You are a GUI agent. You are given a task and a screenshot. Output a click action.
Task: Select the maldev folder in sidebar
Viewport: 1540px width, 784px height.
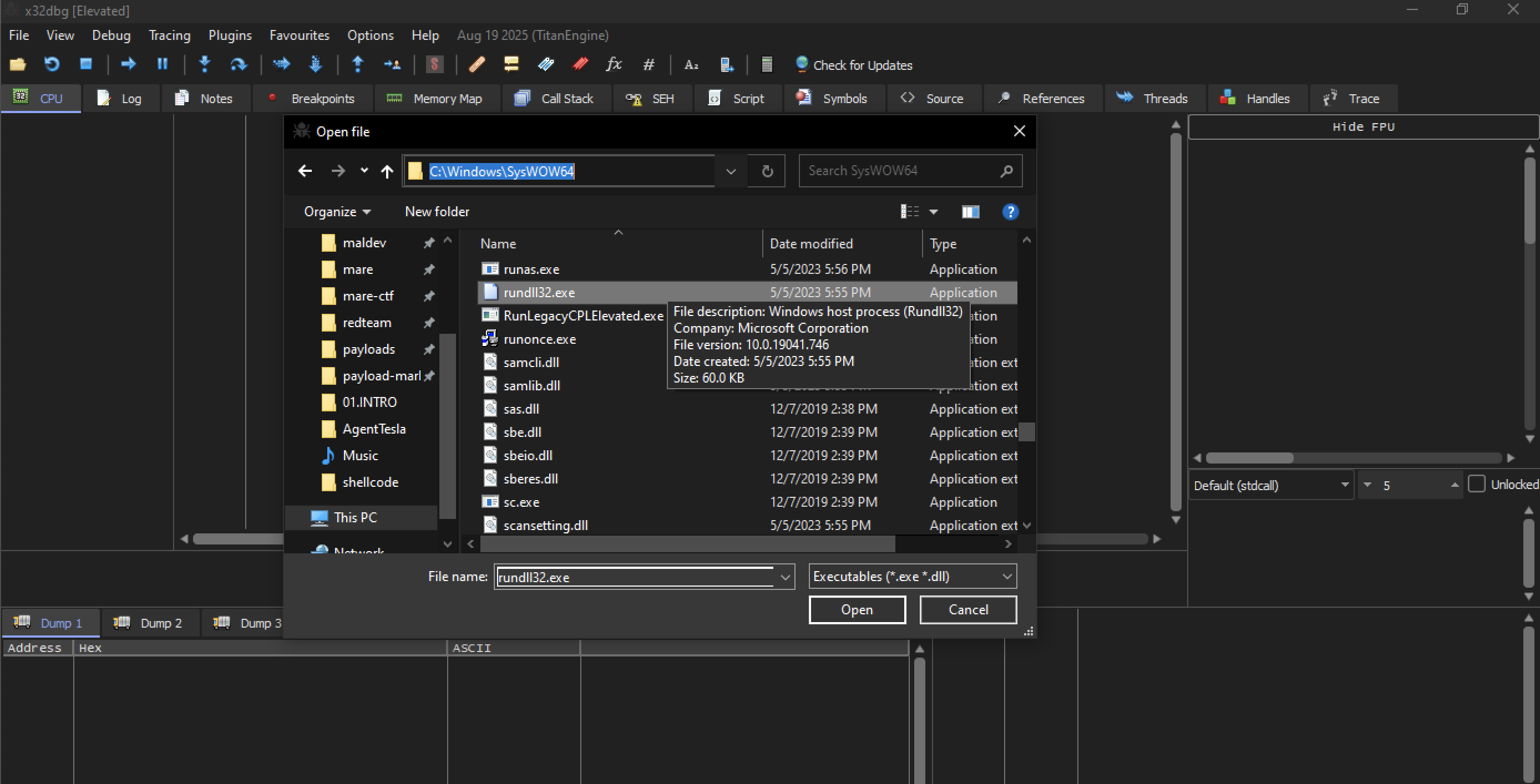[x=364, y=243]
